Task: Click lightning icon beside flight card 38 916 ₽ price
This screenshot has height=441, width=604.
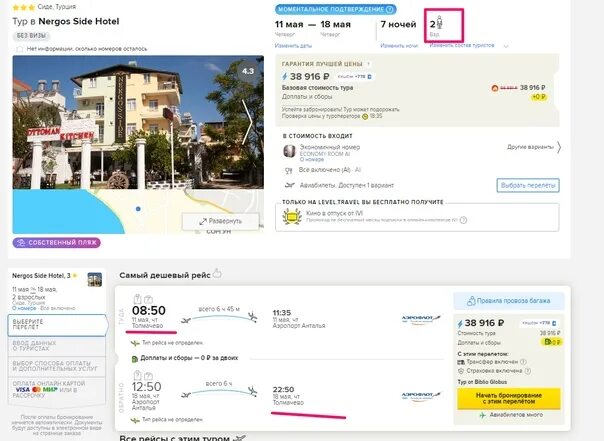Action: pos(460,323)
